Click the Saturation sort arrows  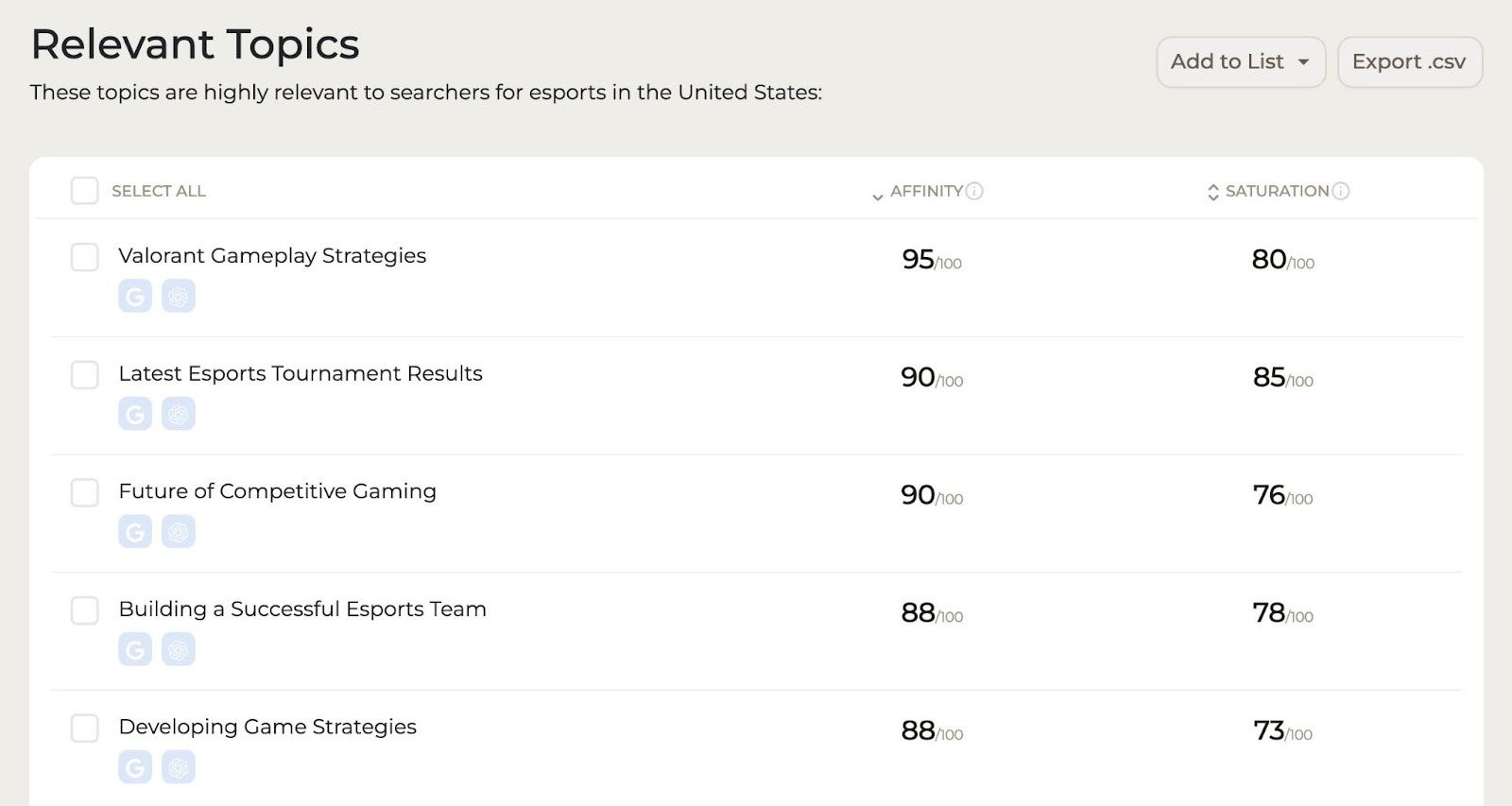point(1214,191)
